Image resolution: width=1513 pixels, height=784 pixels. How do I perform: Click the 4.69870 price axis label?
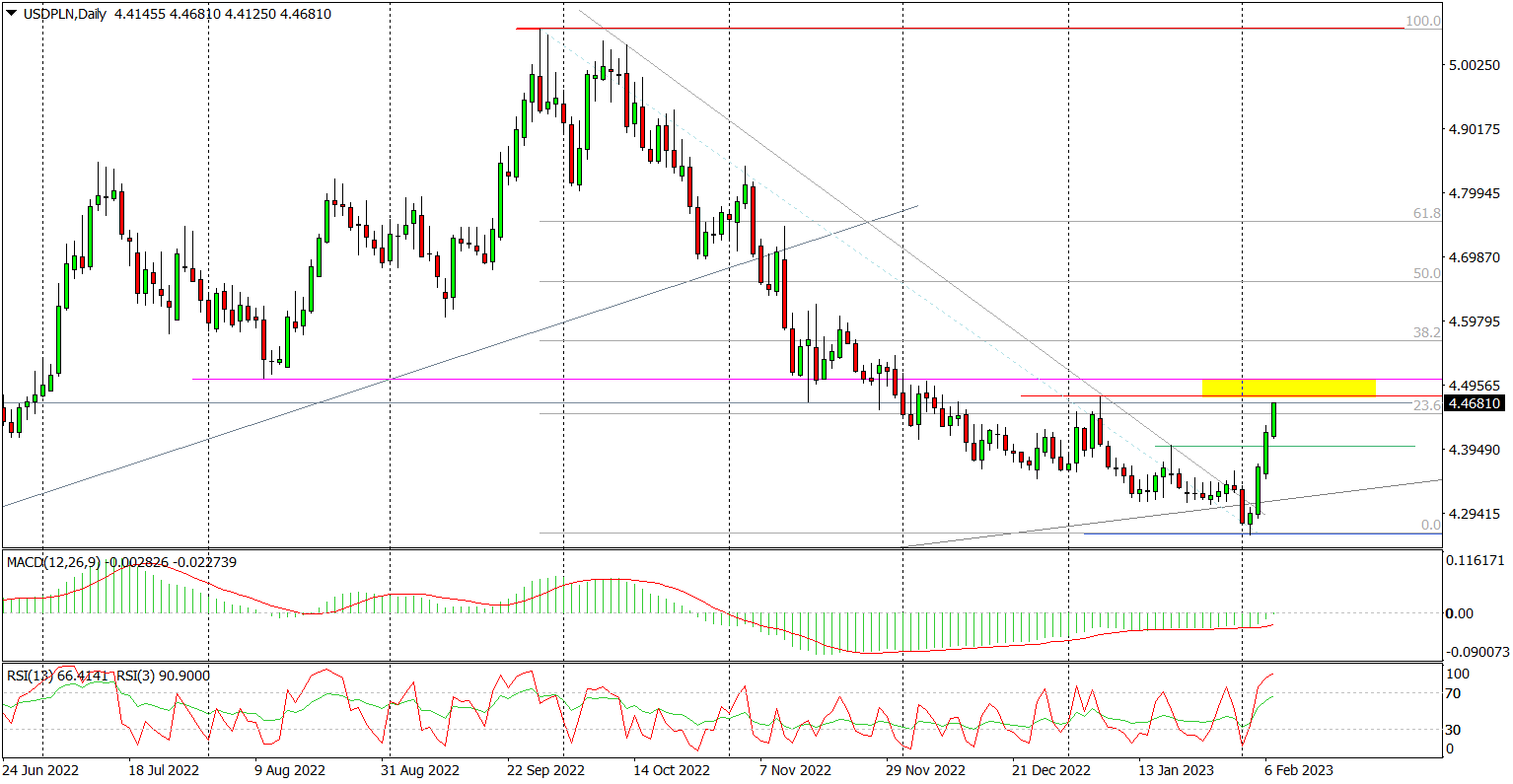(x=1475, y=257)
